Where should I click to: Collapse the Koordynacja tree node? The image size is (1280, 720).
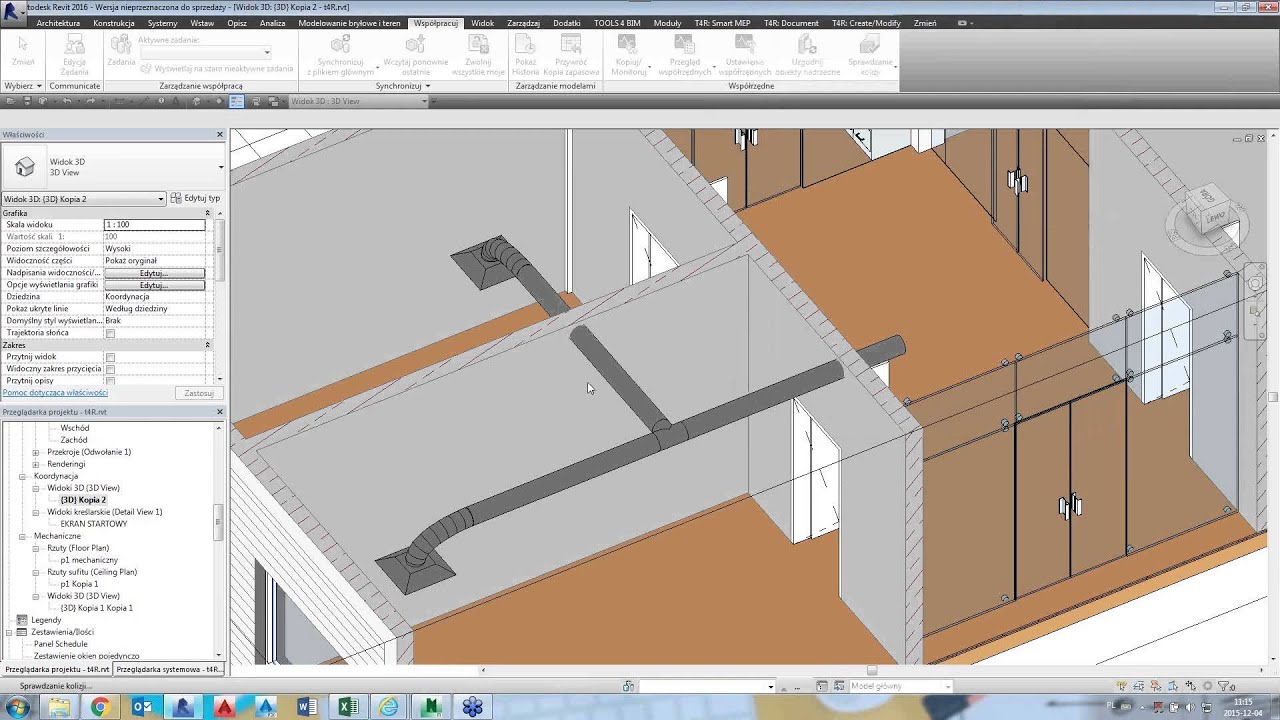coord(22,476)
